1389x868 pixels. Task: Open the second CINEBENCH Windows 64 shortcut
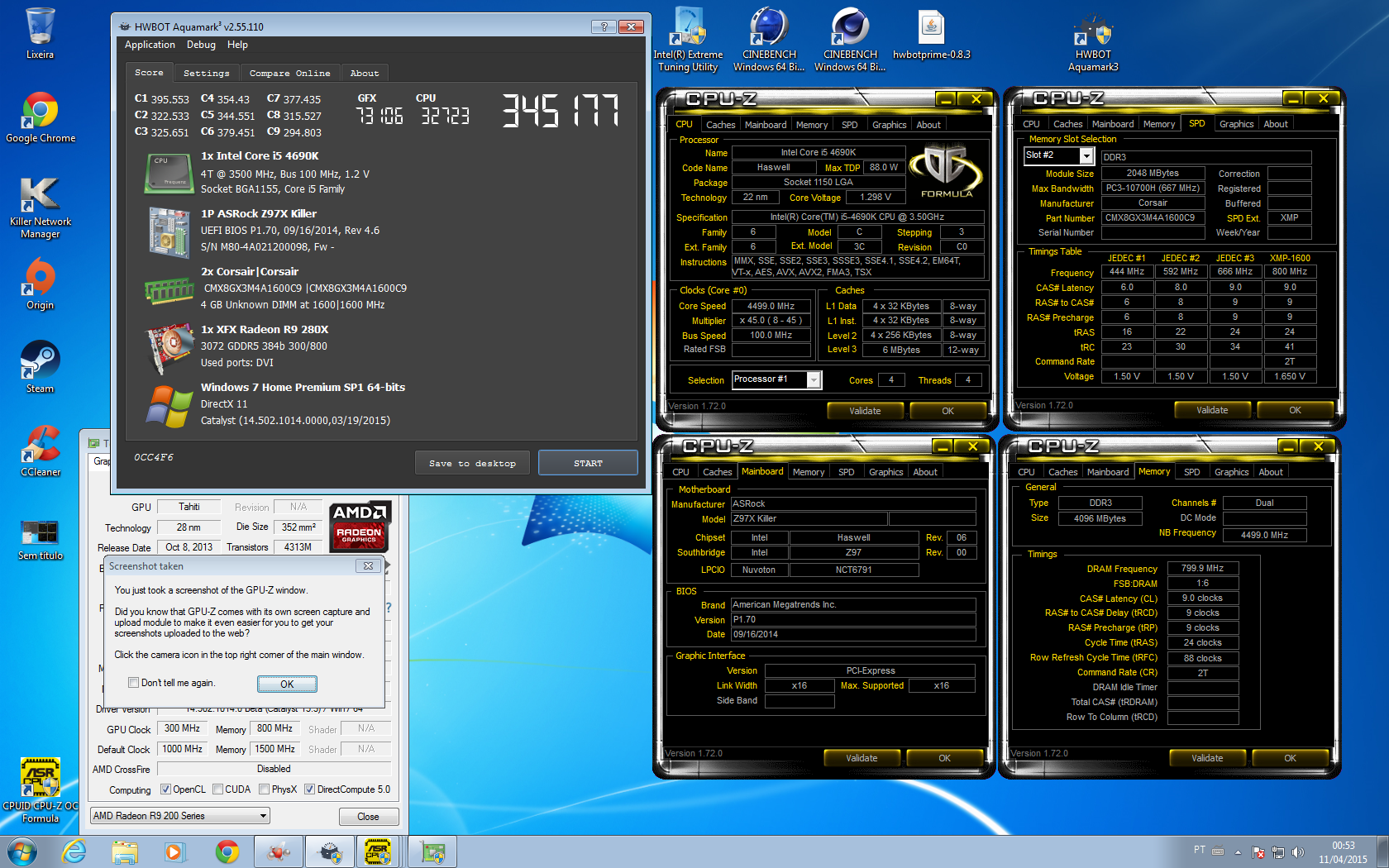tap(850, 39)
